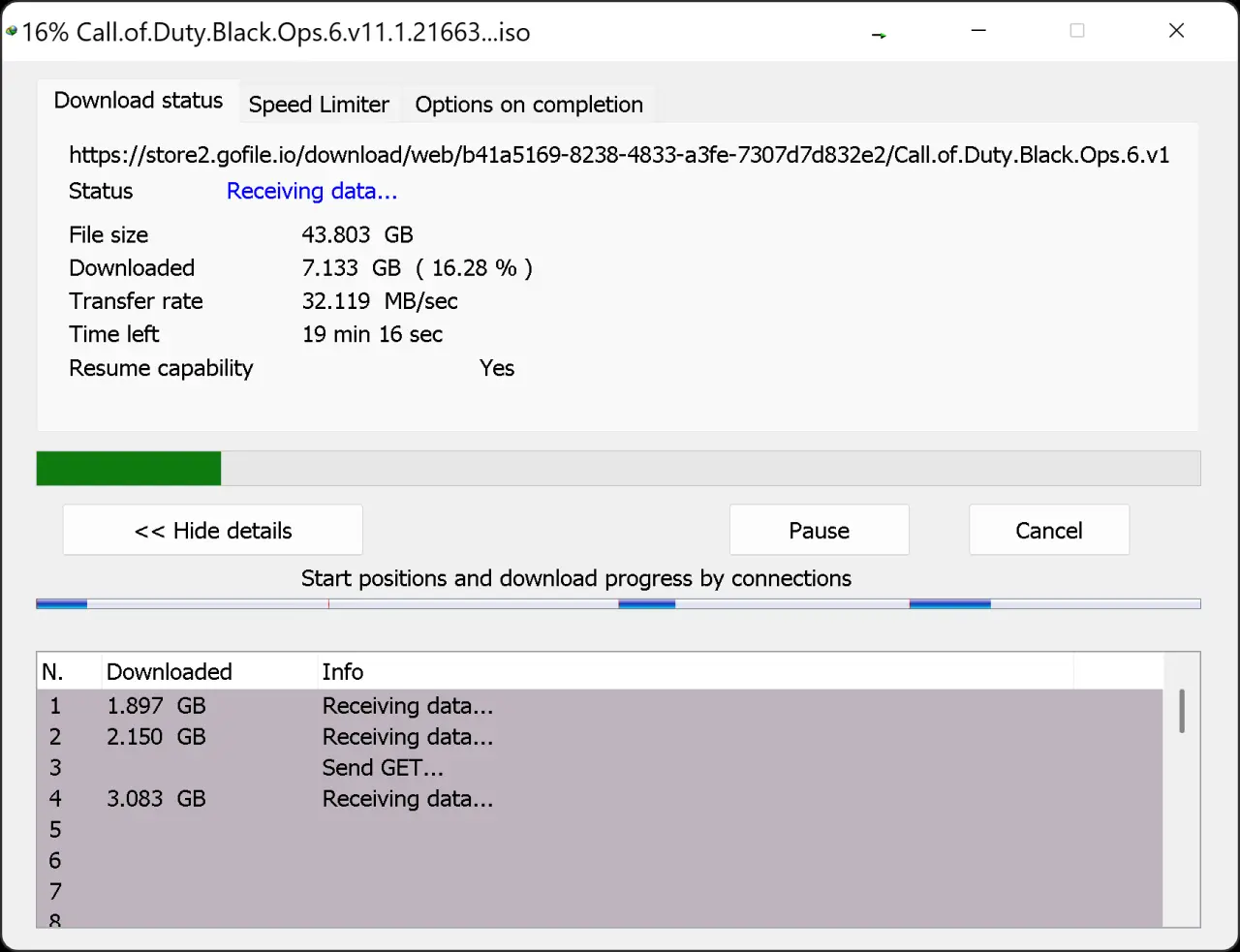This screenshot has height=952, width=1240.
Task: Click the time left 19 min 16 sec
Action: click(x=372, y=334)
